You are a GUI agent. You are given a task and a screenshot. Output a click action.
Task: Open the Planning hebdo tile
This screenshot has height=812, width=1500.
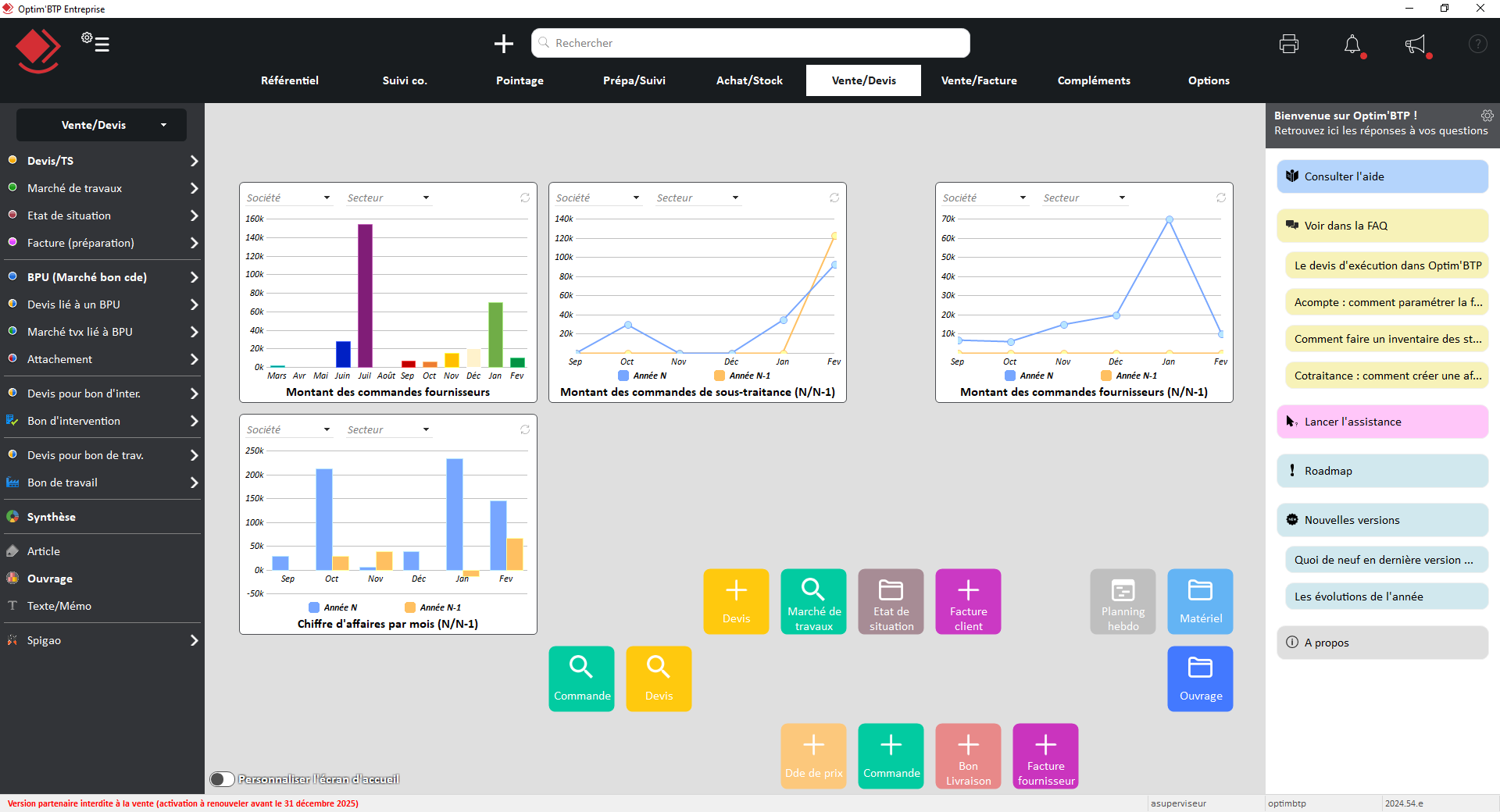pyautogui.click(x=1123, y=601)
